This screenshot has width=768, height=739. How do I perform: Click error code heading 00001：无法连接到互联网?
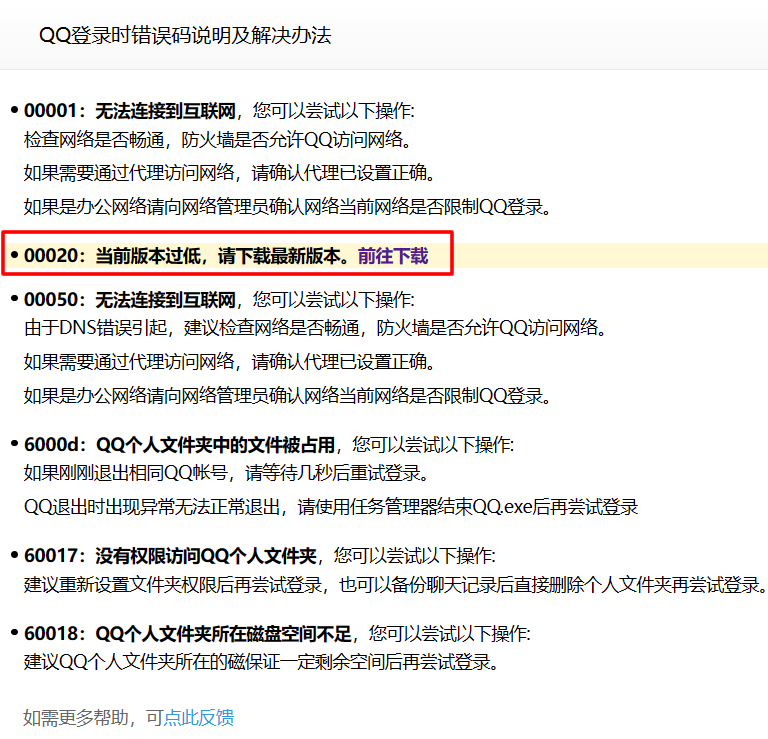point(130,111)
